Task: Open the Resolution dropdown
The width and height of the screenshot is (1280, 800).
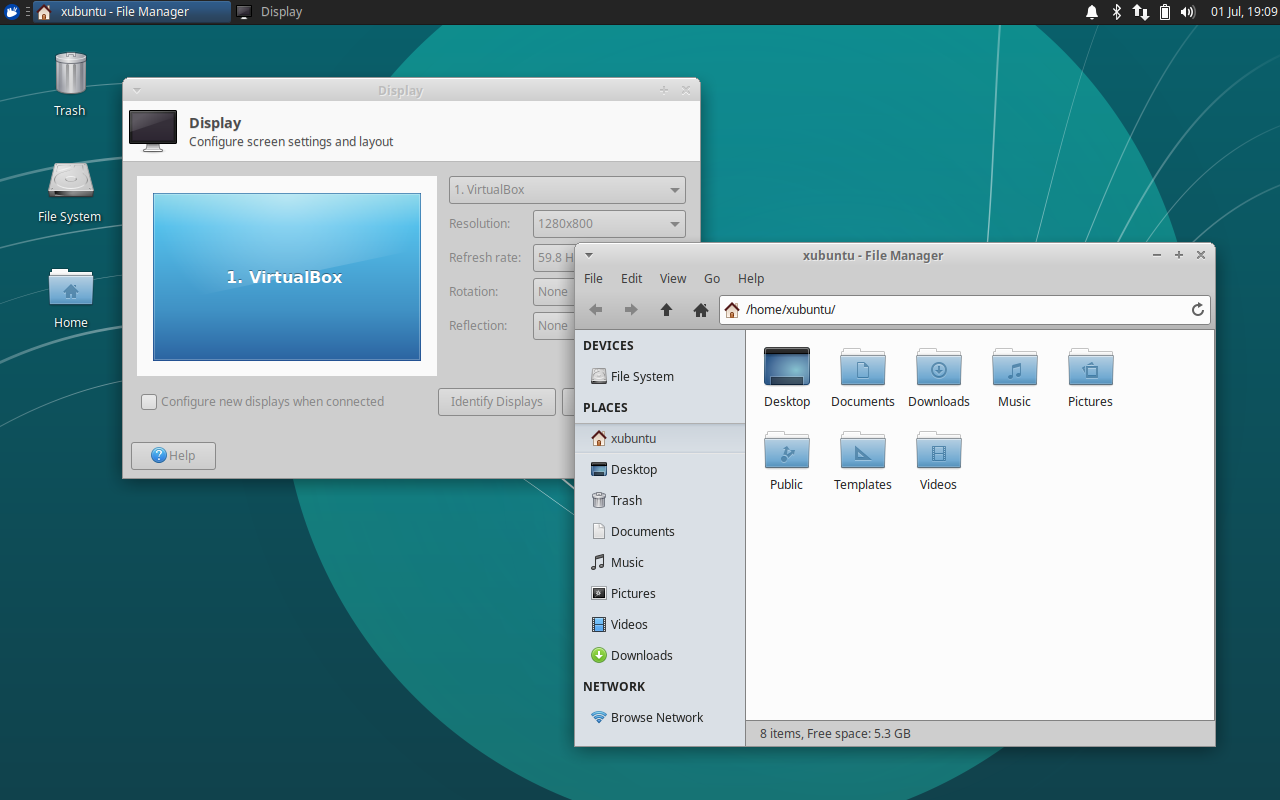Action: coord(608,223)
